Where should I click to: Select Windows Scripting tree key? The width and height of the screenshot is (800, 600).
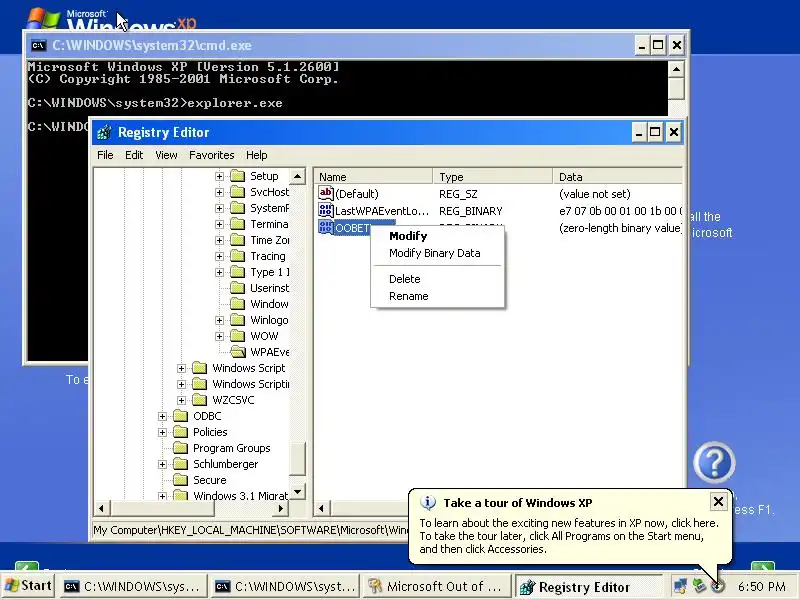(251, 384)
